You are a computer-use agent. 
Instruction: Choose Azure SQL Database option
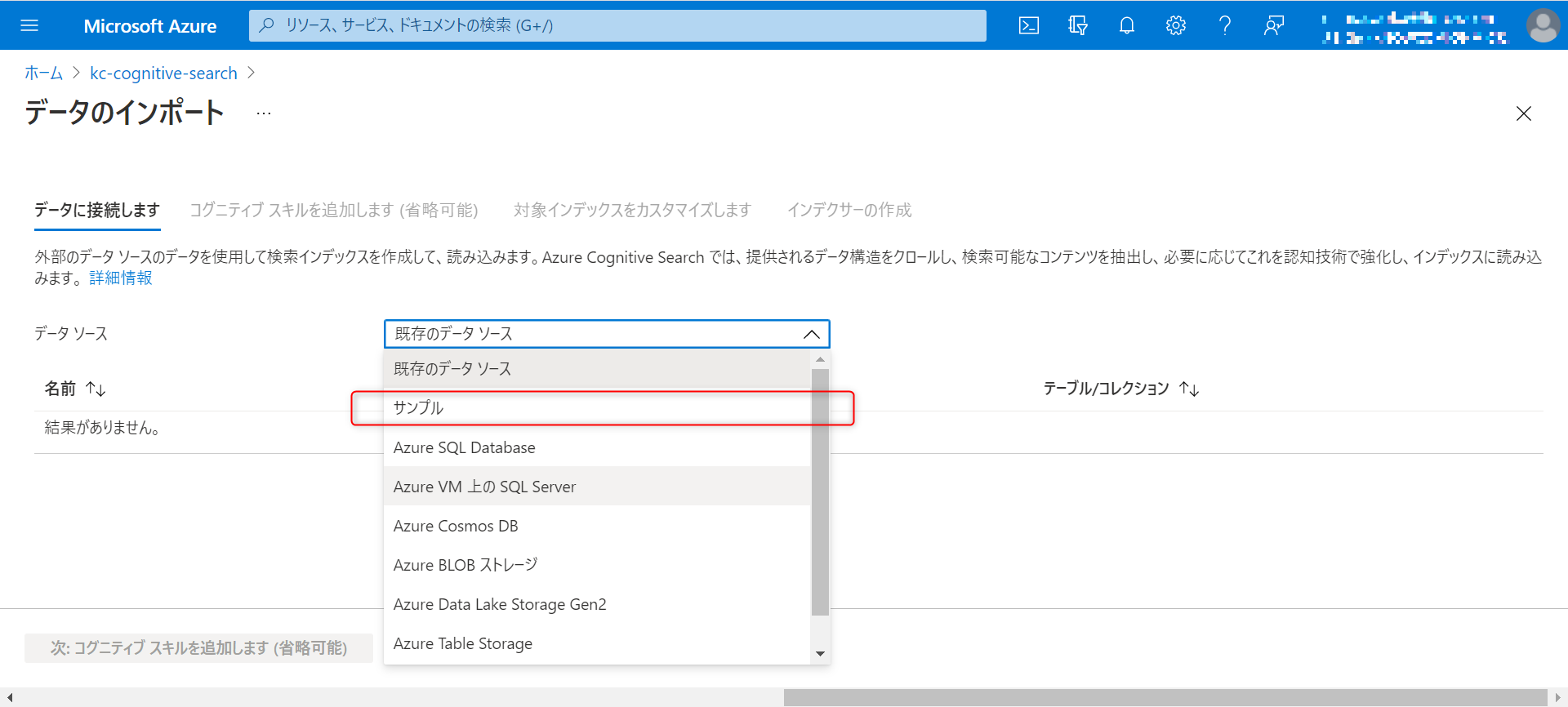coord(597,447)
